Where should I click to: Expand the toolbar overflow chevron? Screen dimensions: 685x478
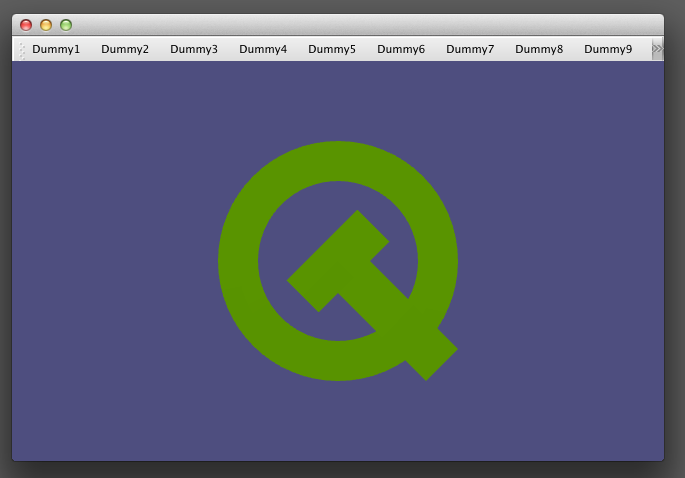(x=657, y=49)
